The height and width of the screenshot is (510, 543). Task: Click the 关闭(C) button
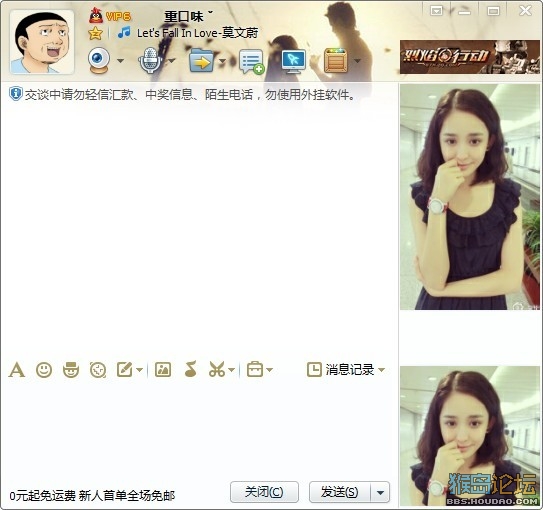click(264, 492)
